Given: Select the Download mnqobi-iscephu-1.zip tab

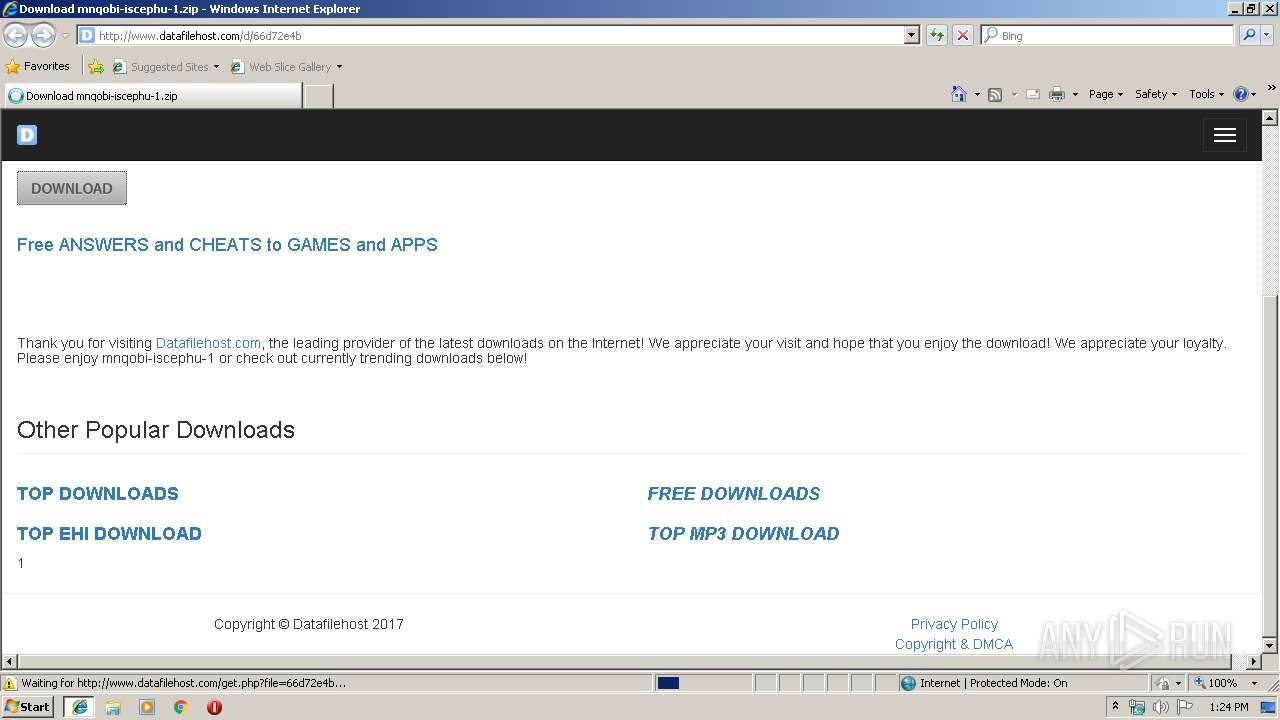Looking at the screenshot, I should coord(152,96).
